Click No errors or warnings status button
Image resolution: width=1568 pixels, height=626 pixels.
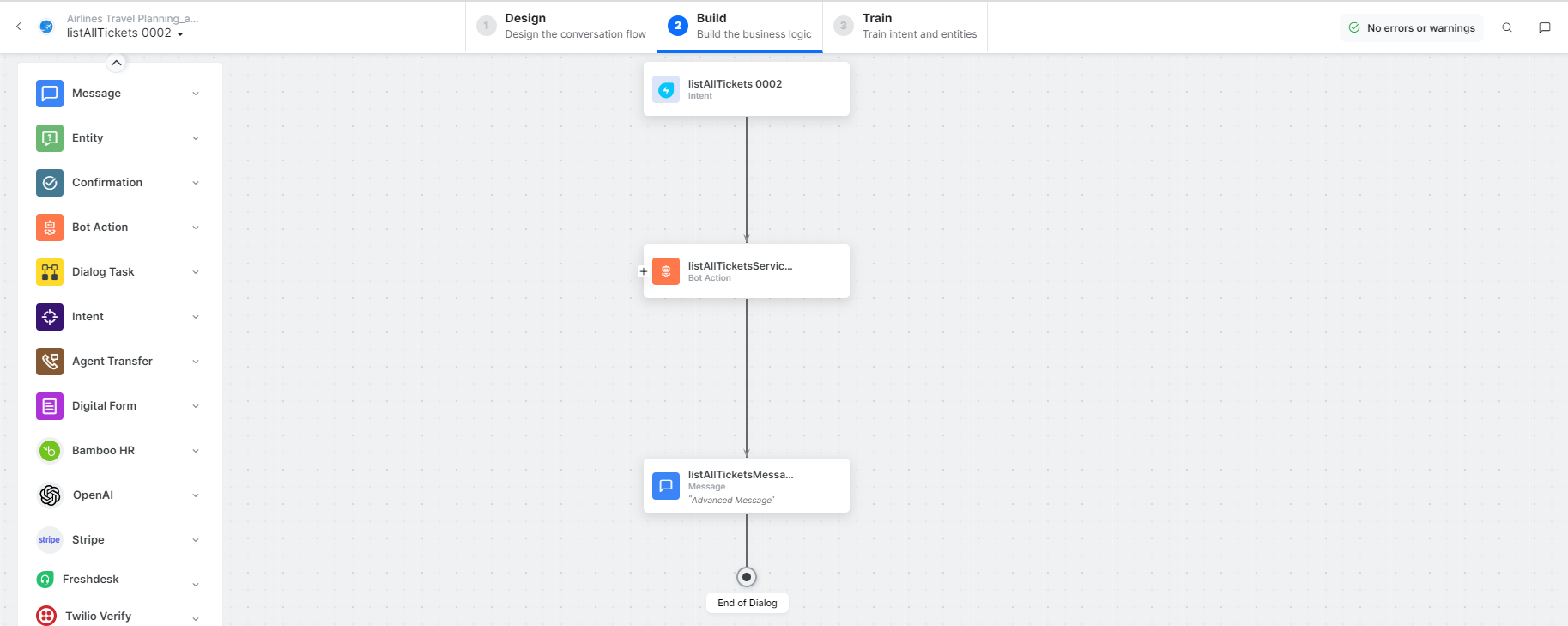1411,27
